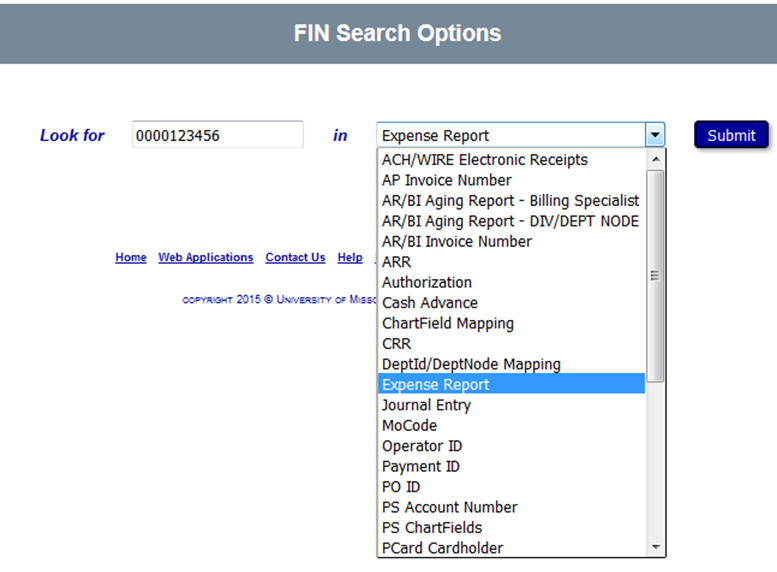Screen dimensions: 777x572
Task: Choose AR/BI Invoice Number option
Action: pyautogui.click(x=511, y=241)
